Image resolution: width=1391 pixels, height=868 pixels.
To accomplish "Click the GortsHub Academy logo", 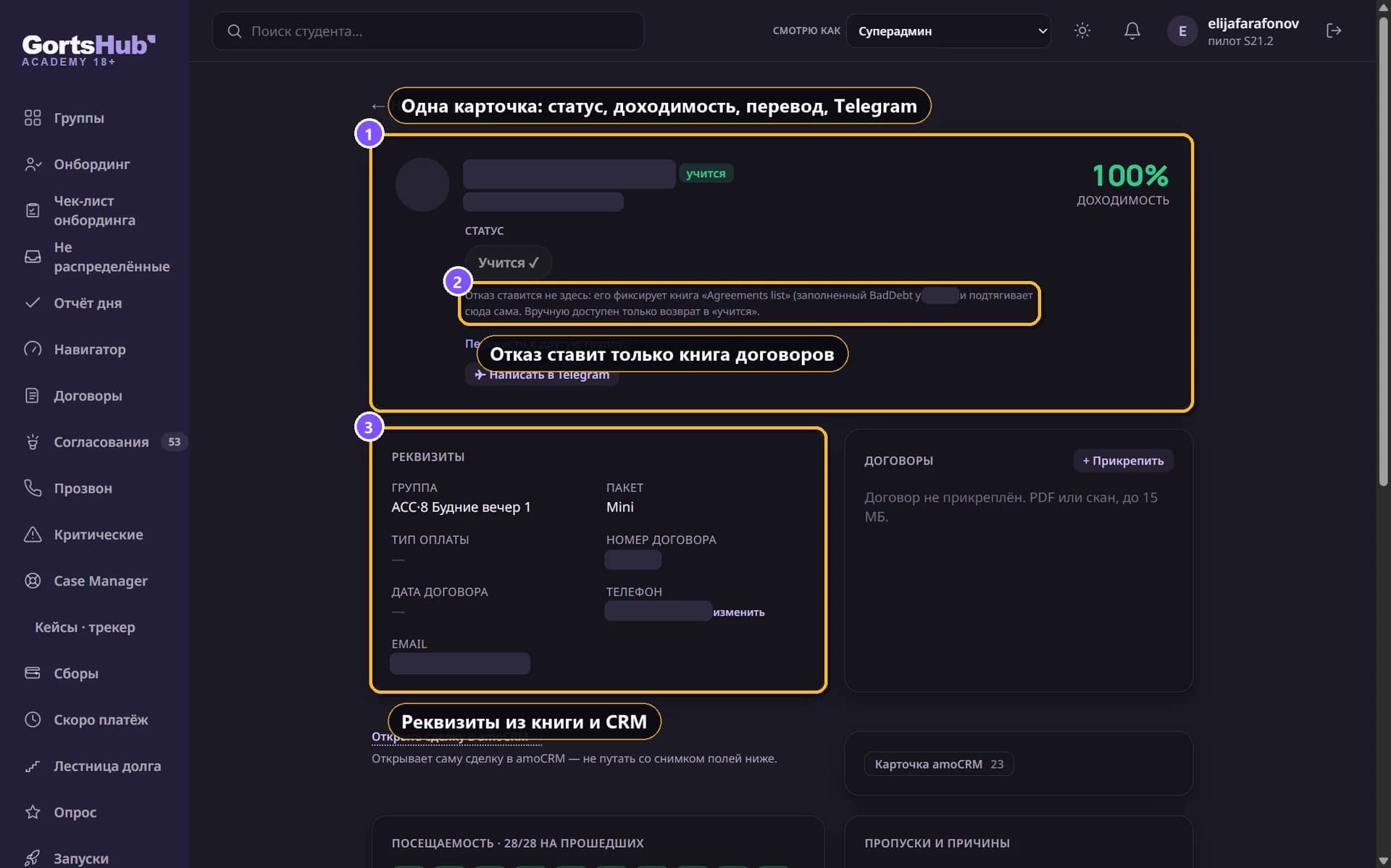I will pyautogui.click(x=88, y=49).
